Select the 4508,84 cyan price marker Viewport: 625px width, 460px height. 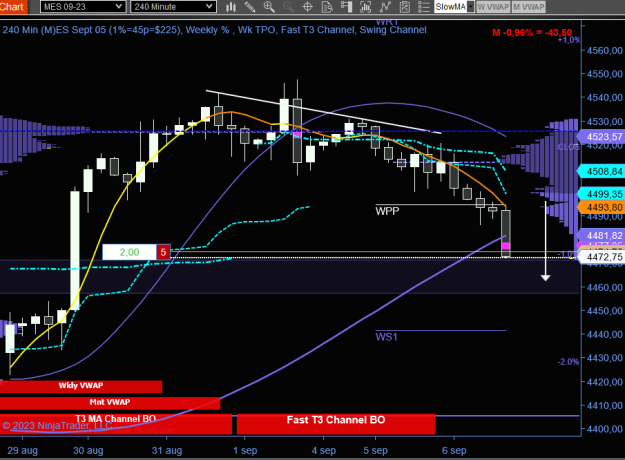pyautogui.click(x=601, y=171)
